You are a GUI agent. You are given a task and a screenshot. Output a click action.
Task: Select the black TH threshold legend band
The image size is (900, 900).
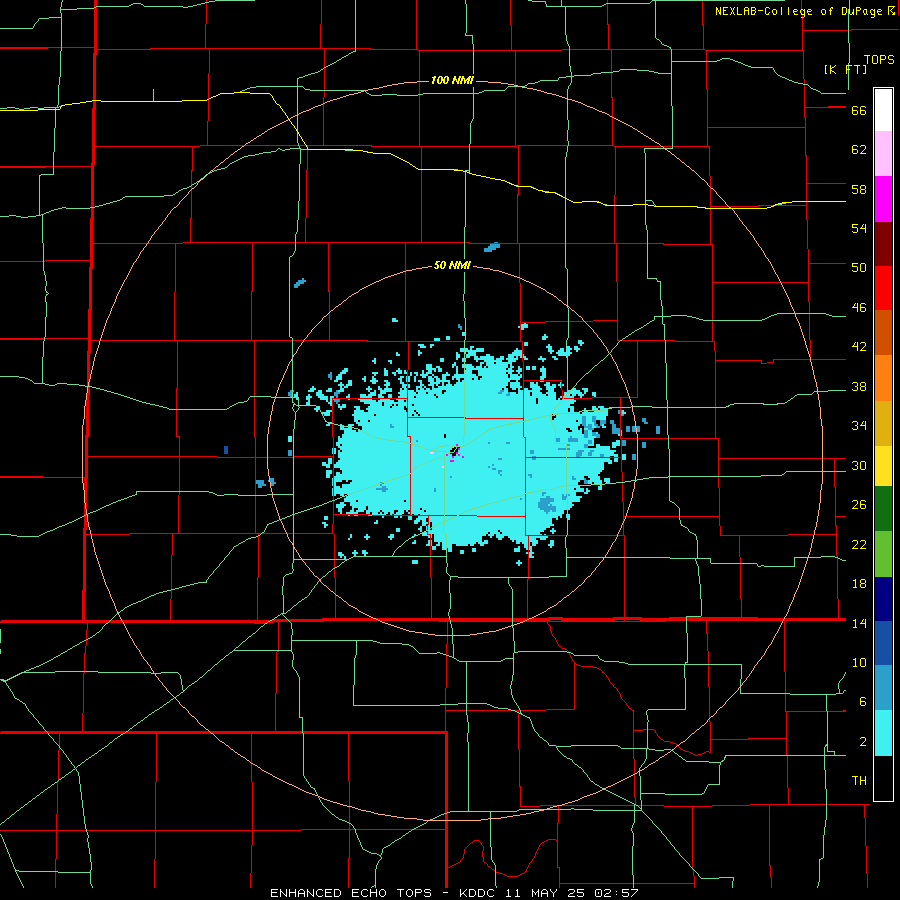(883, 778)
